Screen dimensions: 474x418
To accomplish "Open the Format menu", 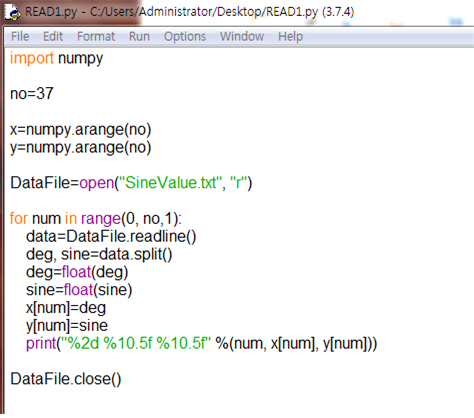I will click(x=96, y=36).
